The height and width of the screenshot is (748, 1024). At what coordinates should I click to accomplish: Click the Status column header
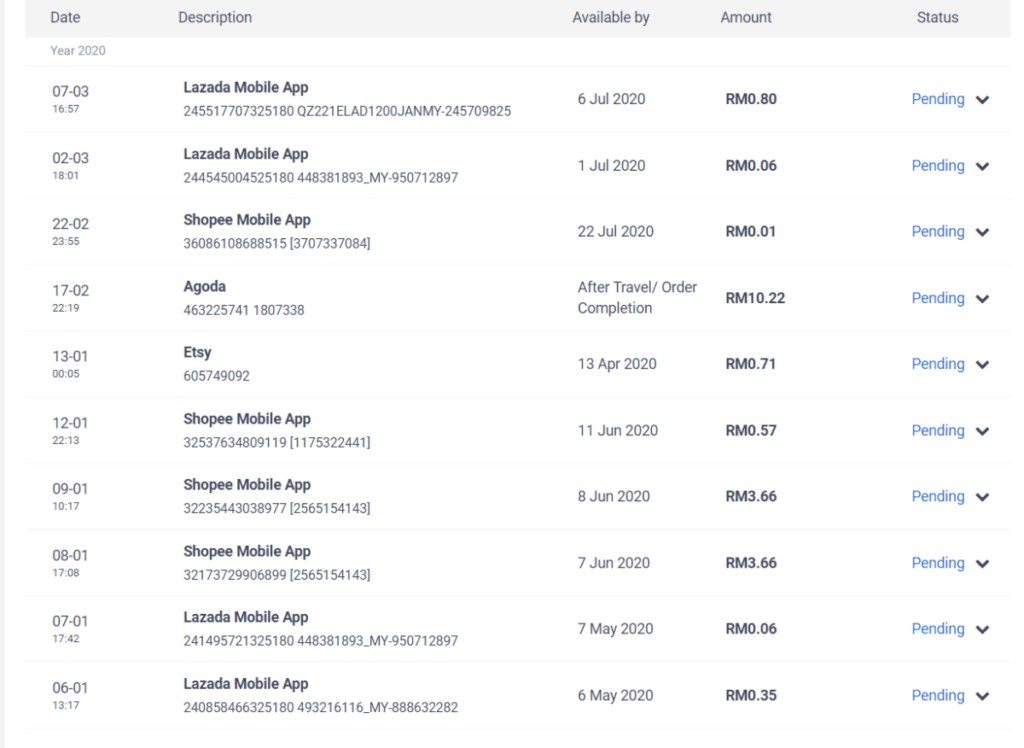937,18
